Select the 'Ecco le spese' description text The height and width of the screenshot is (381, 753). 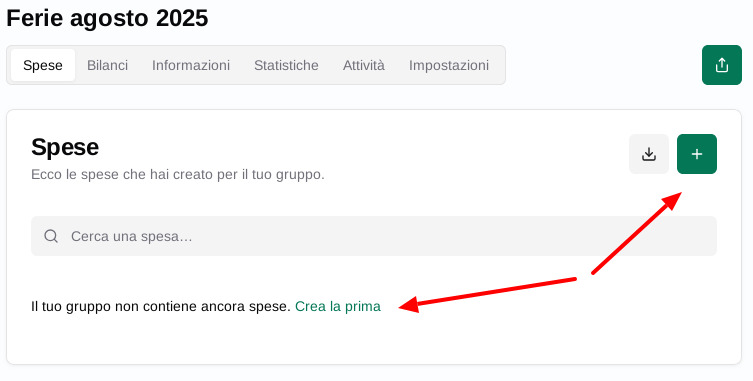178,174
